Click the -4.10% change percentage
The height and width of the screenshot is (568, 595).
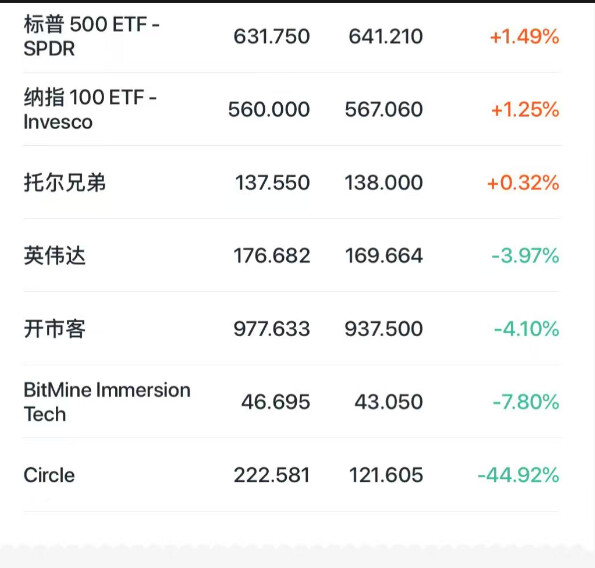point(526,329)
